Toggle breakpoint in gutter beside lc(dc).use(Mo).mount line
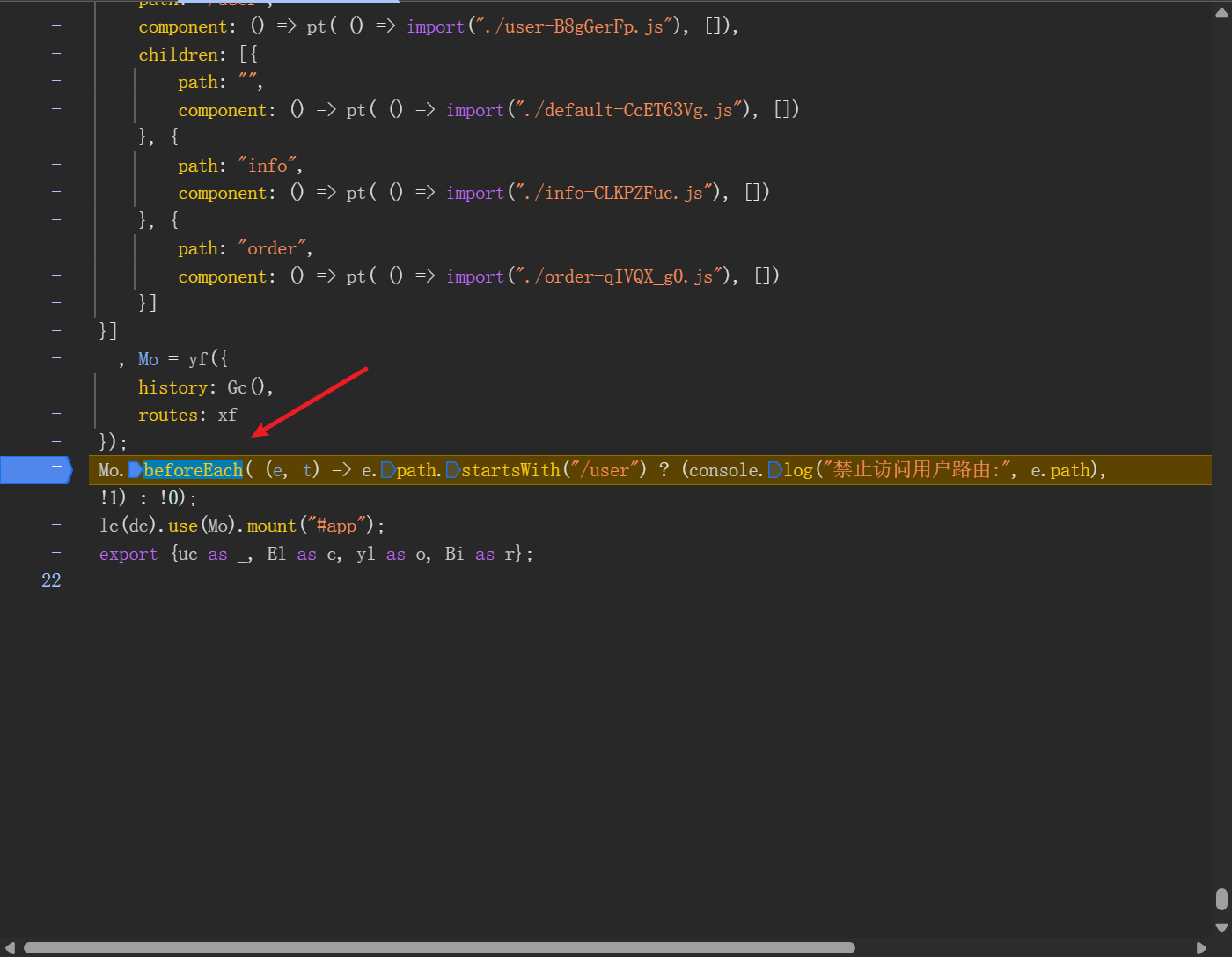The image size is (1232, 957). 56,526
